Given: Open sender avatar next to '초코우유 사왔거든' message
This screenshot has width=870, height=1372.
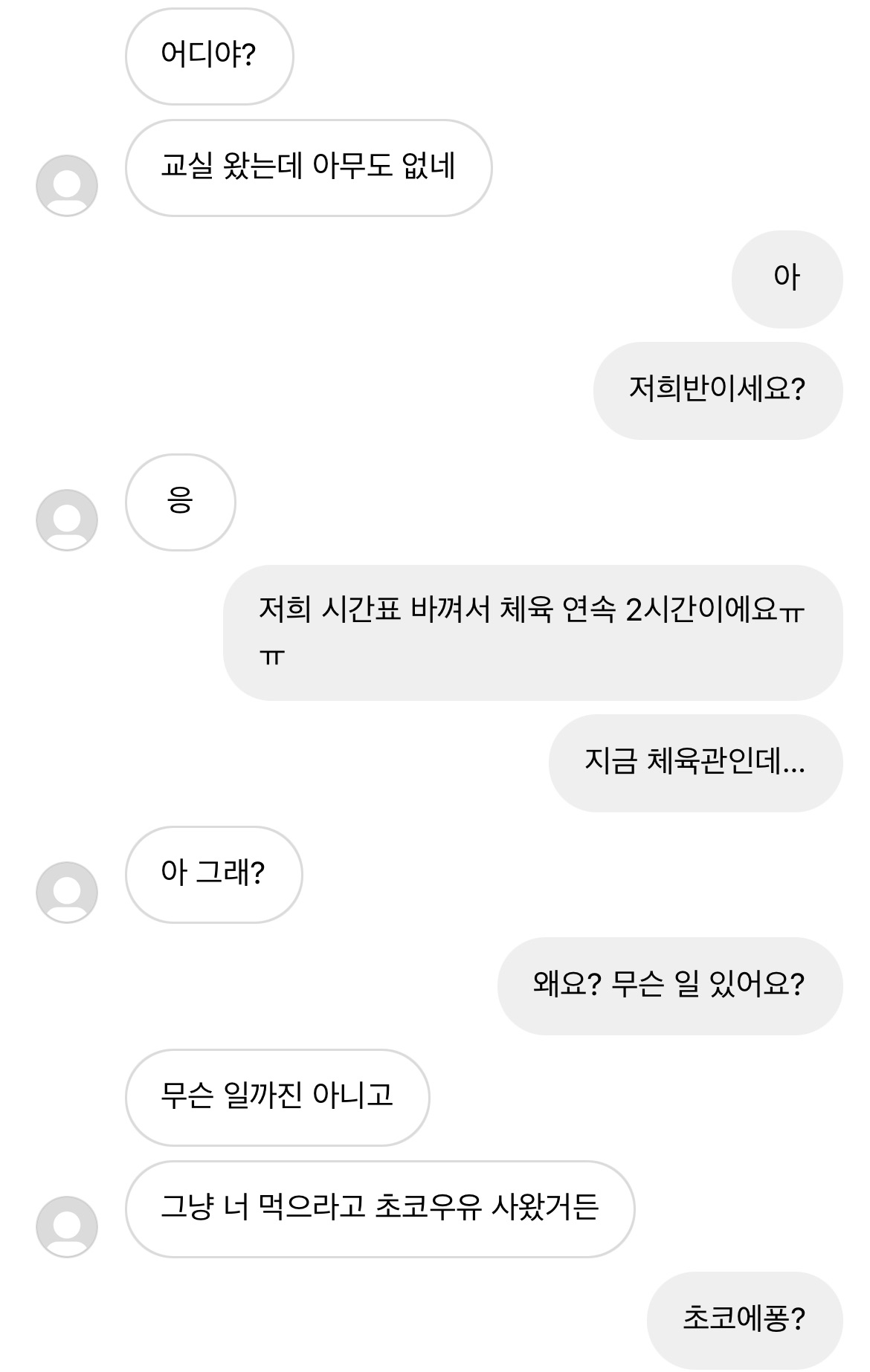Looking at the screenshot, I should [67, 1226].
